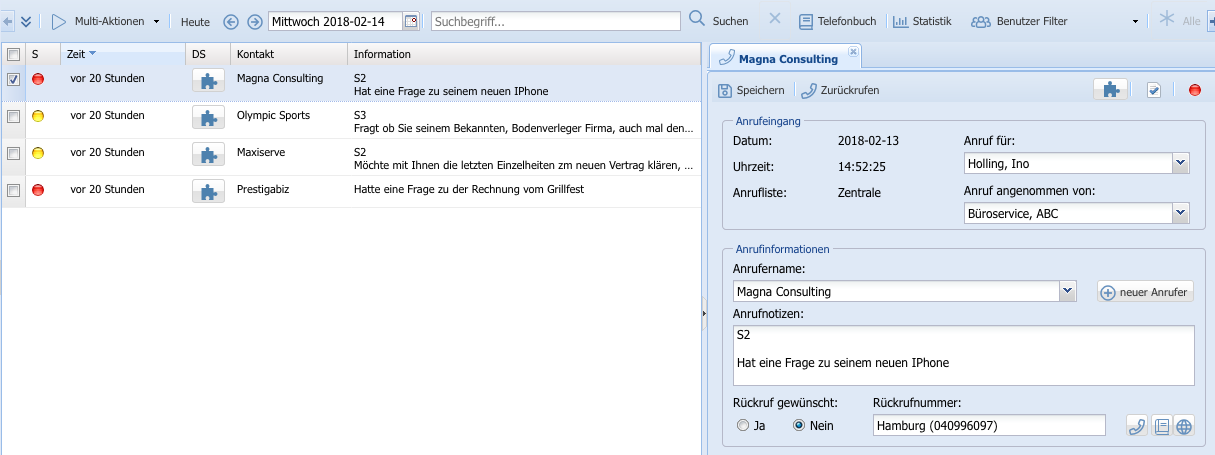Dial the callback number with phone icon
Viewport: 1215px width, 455px height.
click(1136, 426)
